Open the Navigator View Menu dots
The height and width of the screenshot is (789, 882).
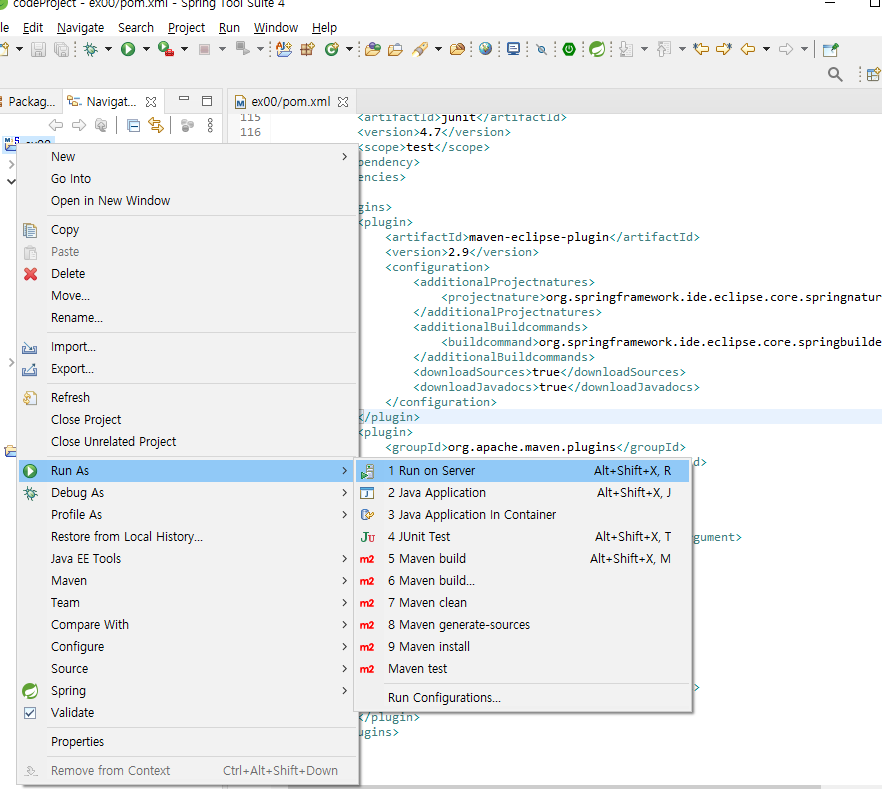coord(210,125)
